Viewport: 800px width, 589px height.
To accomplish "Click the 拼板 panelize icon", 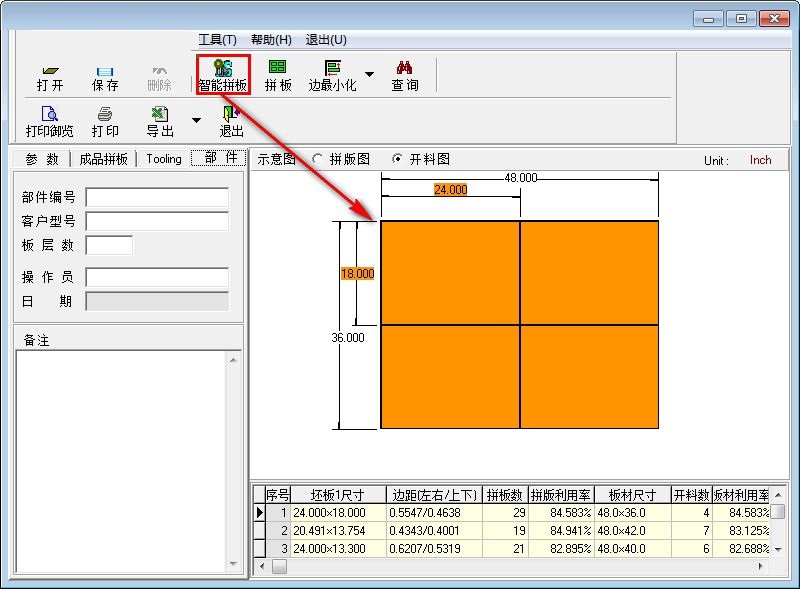I will 278,76.
